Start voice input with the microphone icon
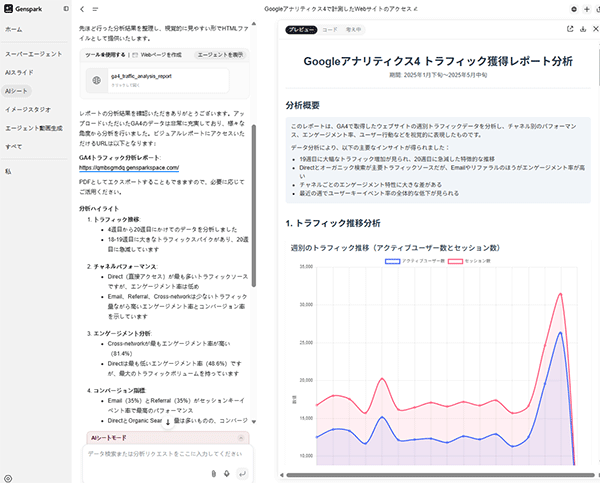Image resolution: width=600 pixels, height=483 pixels. (227, 474)
